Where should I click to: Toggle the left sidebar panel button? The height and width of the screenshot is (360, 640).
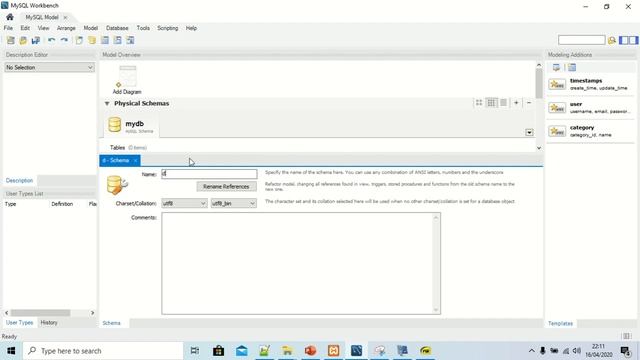(624, 40)
